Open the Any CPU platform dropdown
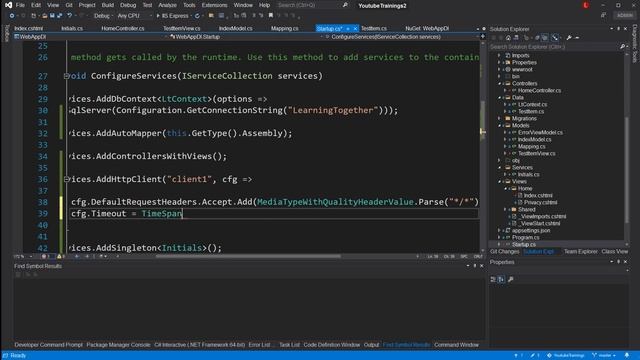The width and height of the screenshot is (640, 360). (x=134, y=16)
